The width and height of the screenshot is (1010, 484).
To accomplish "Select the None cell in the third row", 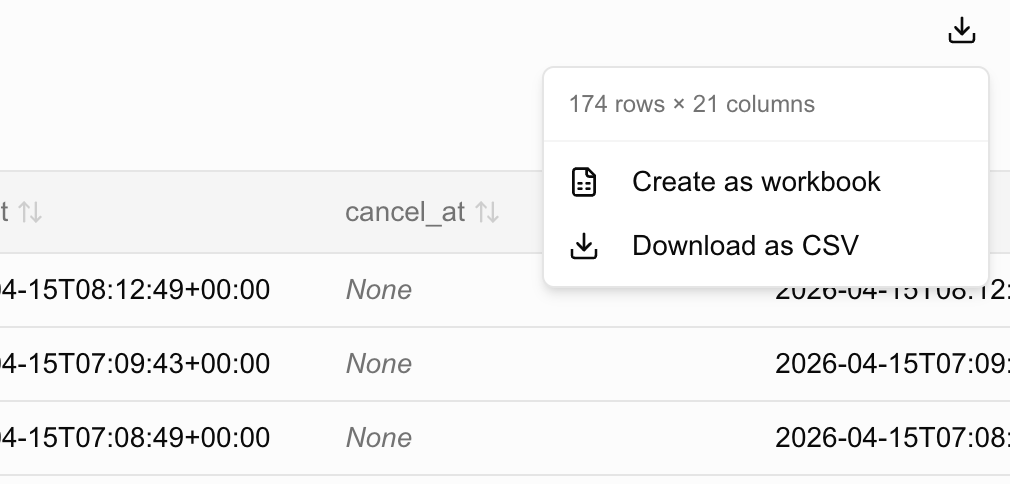I will 379,438.
